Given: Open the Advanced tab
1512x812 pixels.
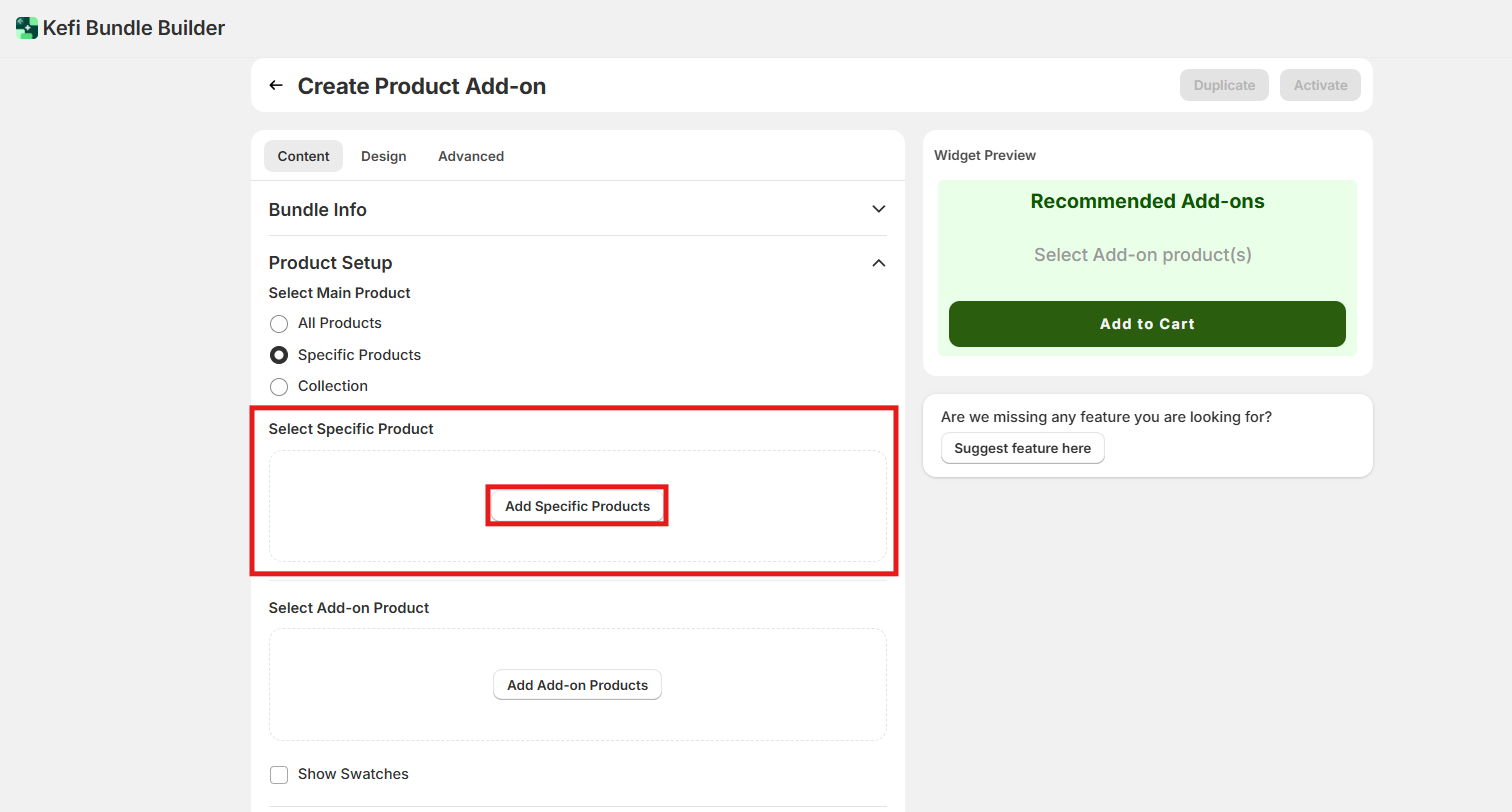Looking at the screenshot, I should pyautogui.click(x=470, y=156).
